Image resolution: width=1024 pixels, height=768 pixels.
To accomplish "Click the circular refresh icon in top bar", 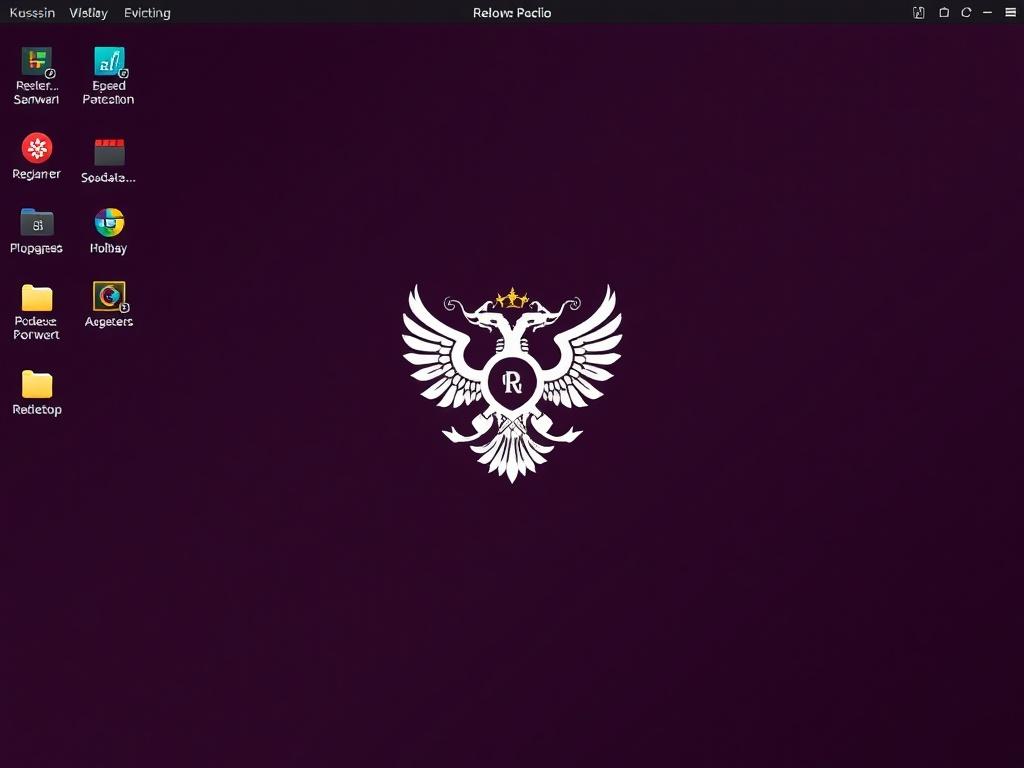I will [x=966, y=13].
